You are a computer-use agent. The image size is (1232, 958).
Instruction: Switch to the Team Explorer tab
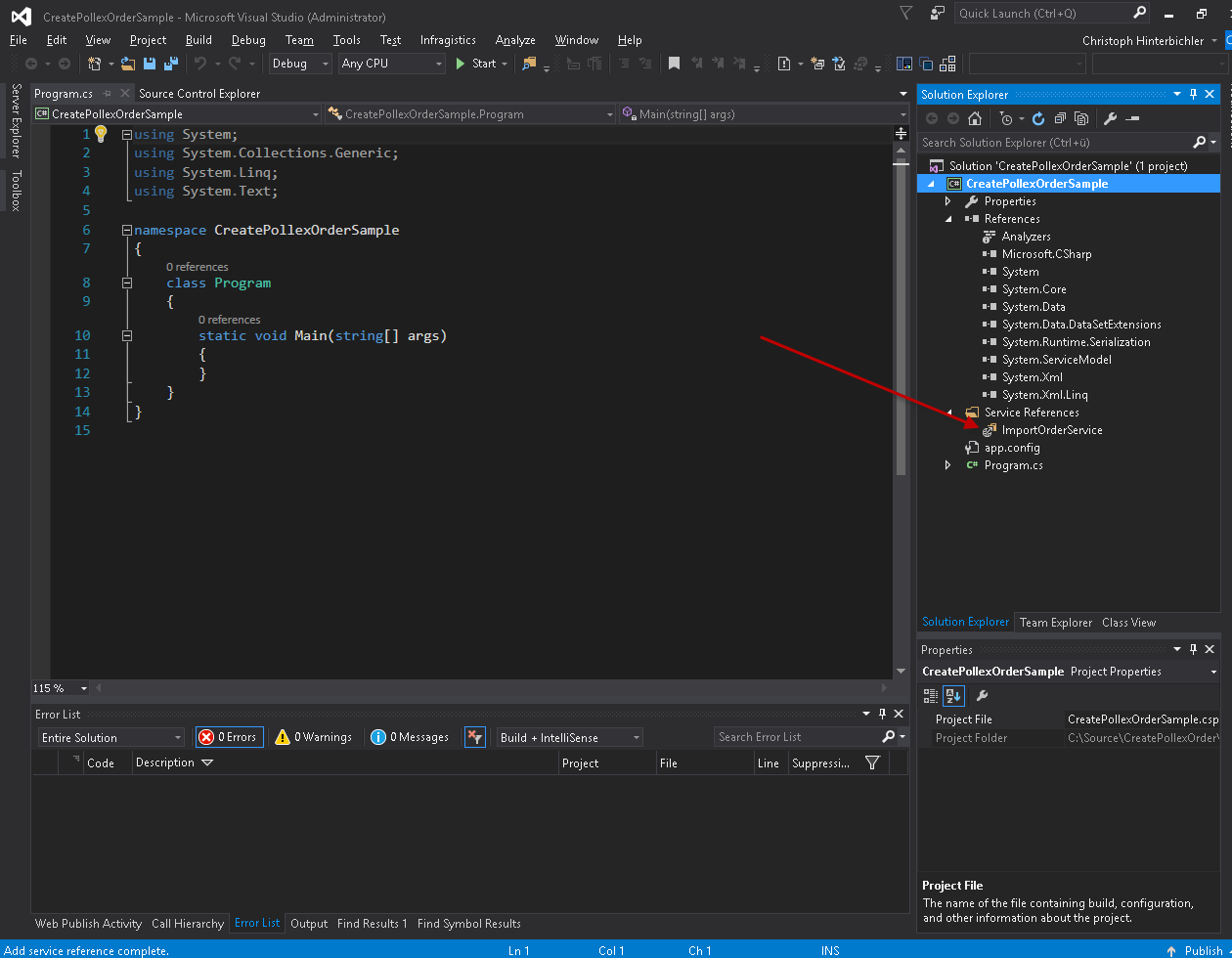click(1055, 623)
